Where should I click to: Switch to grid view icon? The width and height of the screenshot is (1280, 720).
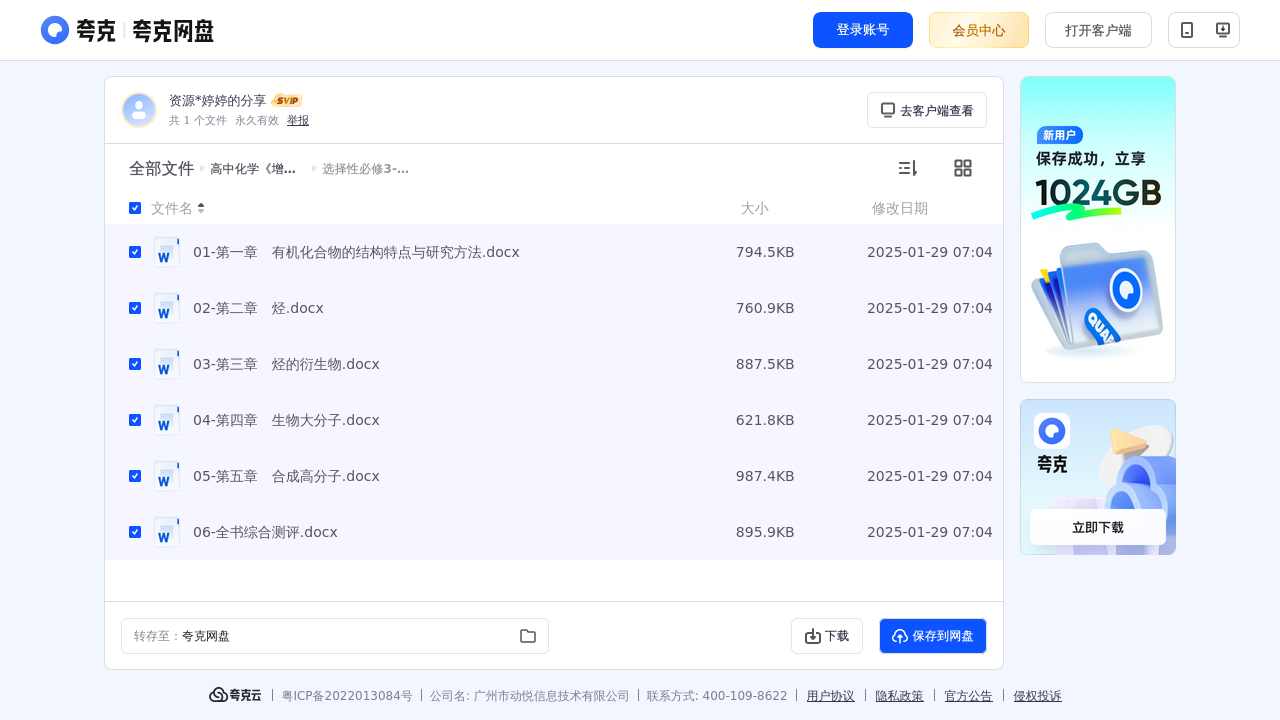click(x=963, y=168)
